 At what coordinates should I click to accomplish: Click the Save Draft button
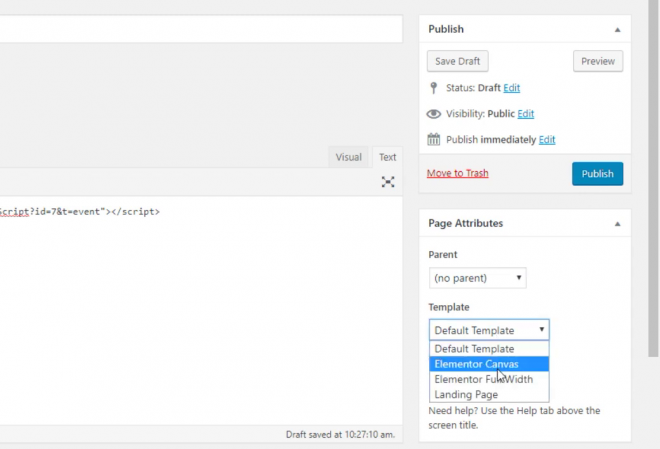click(x=458, y=61)
